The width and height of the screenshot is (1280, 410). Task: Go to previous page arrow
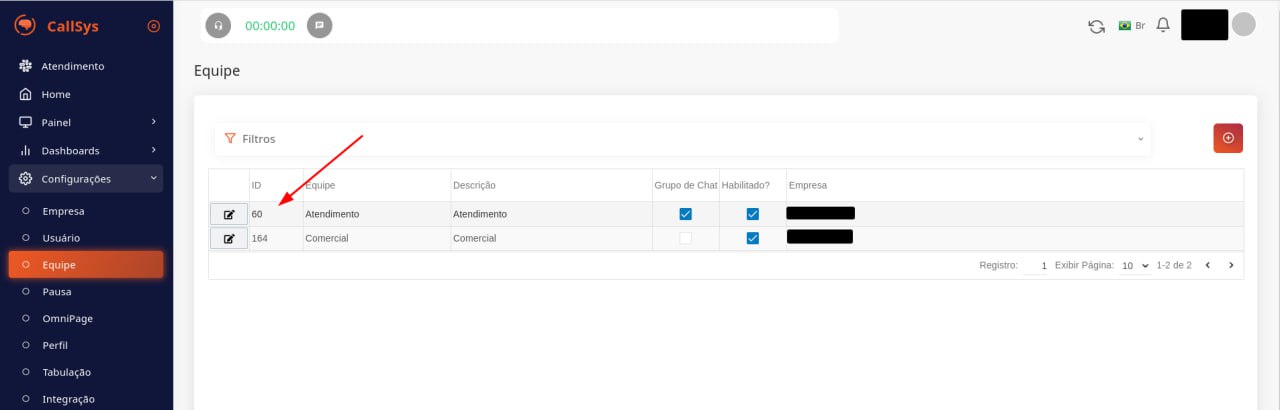click(1208, 265)
